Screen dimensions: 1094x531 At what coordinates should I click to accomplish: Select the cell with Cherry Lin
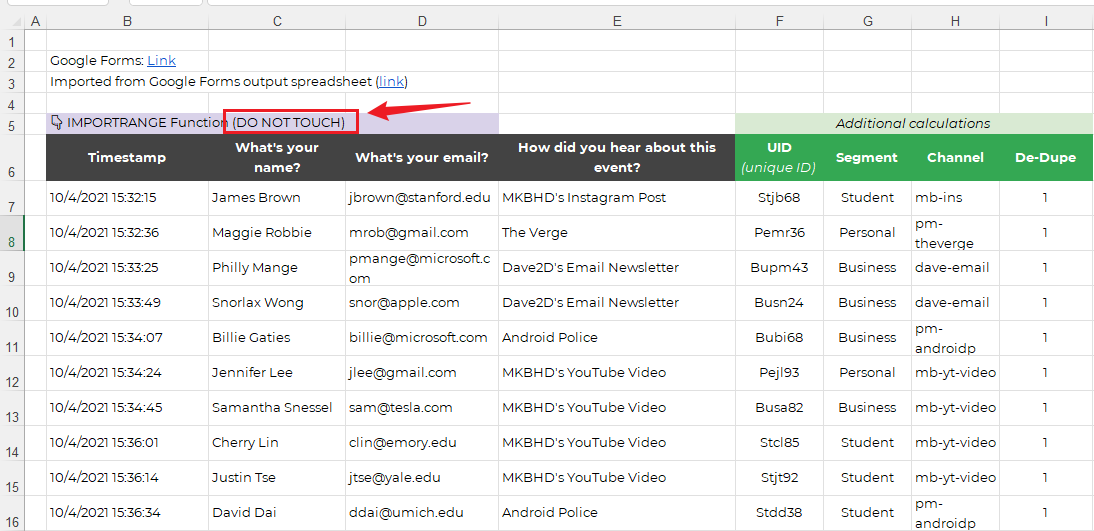click(x=277, y=443)
